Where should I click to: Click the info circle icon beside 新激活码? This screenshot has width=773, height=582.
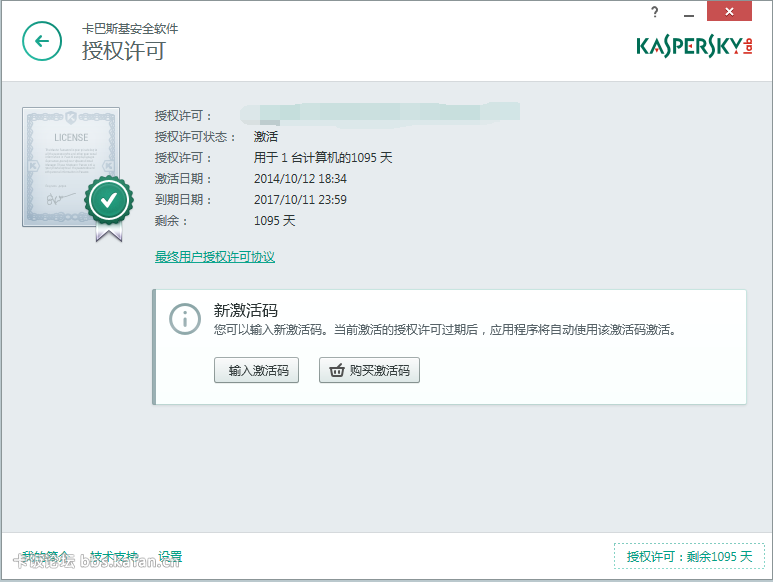185,319
